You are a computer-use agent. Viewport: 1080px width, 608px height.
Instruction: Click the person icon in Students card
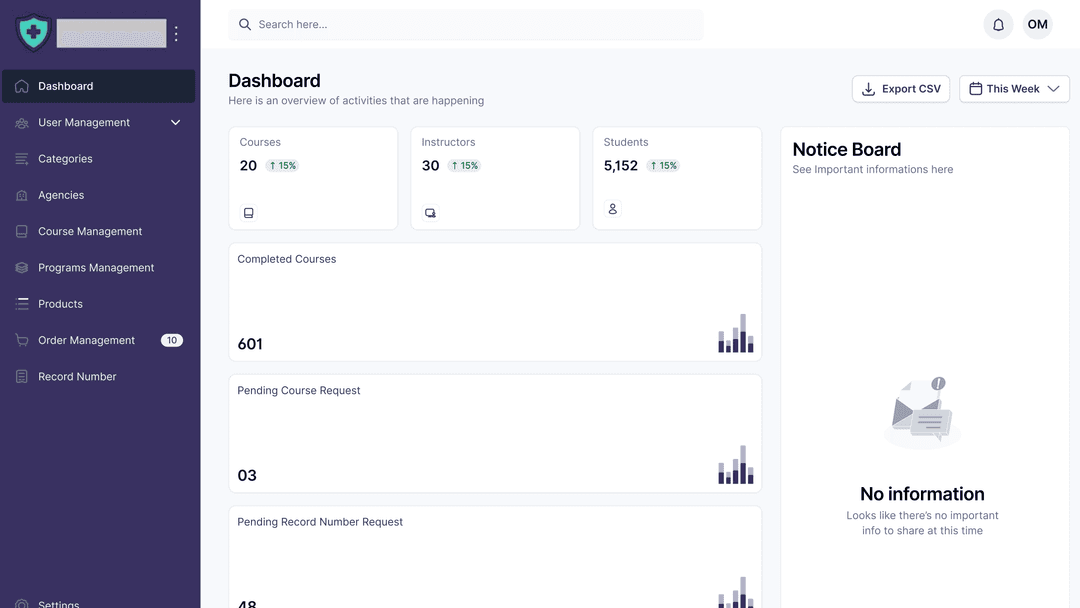pos(613,209)
